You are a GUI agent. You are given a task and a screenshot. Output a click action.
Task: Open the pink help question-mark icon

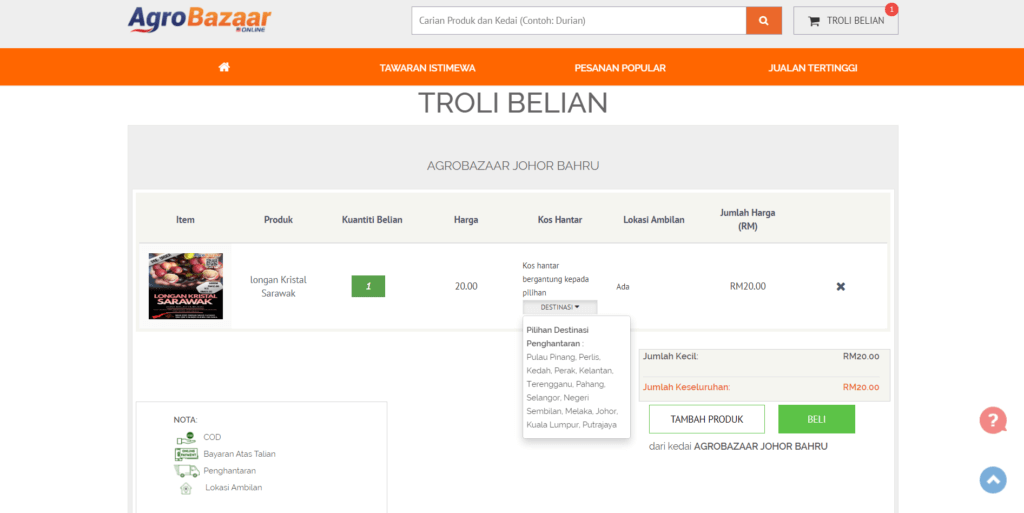pyautogui.click(x=993, y=420)
